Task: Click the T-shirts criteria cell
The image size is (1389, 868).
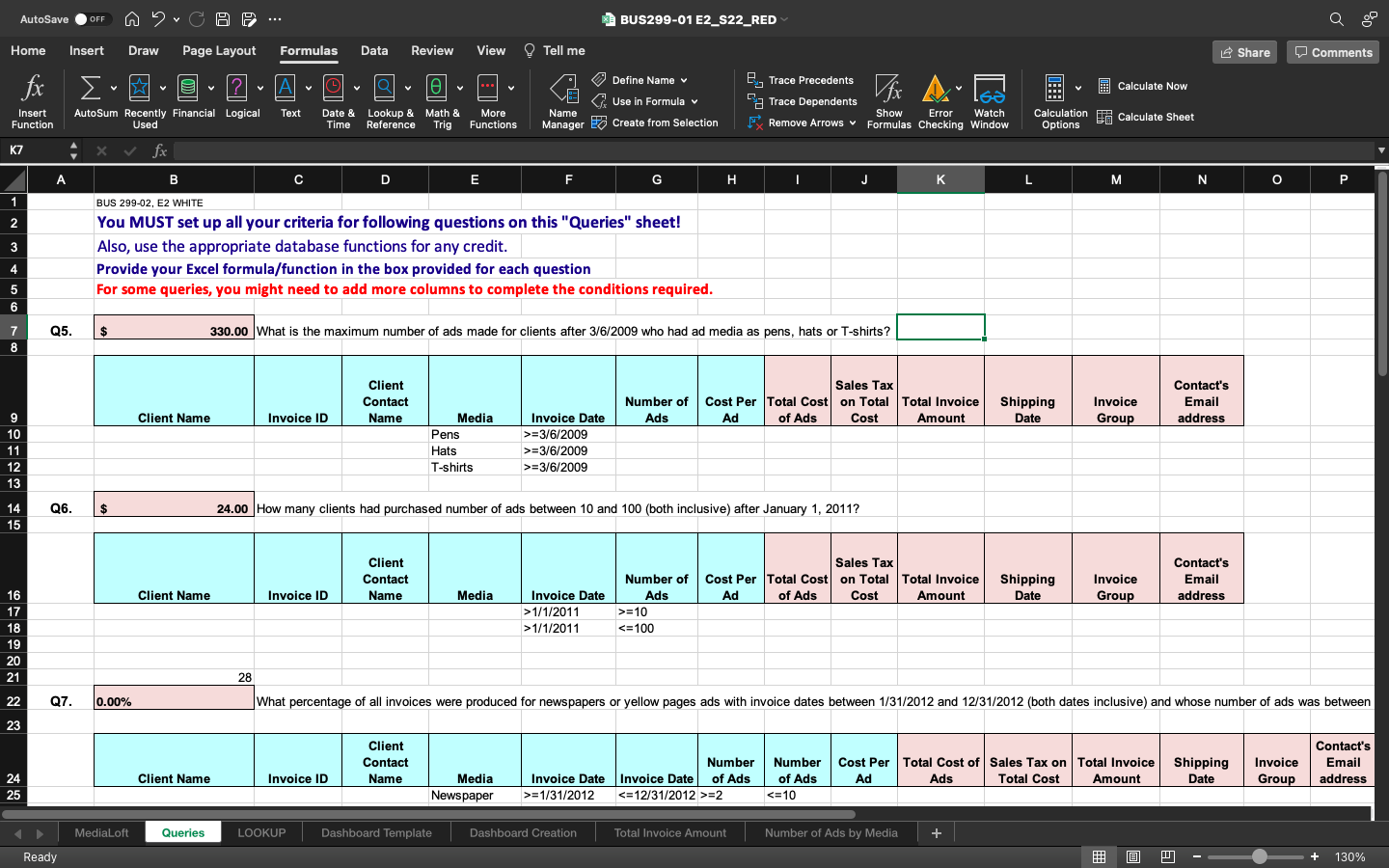Action: (x=475, y=467)
